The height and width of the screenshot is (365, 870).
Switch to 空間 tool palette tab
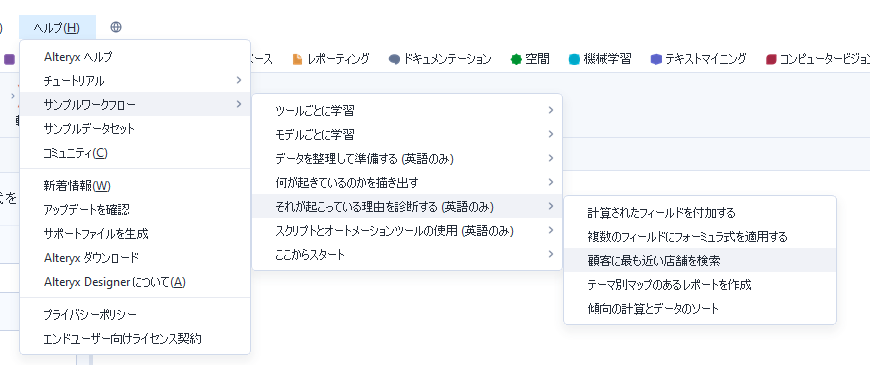pyautogui.click(x=530, y=59)
